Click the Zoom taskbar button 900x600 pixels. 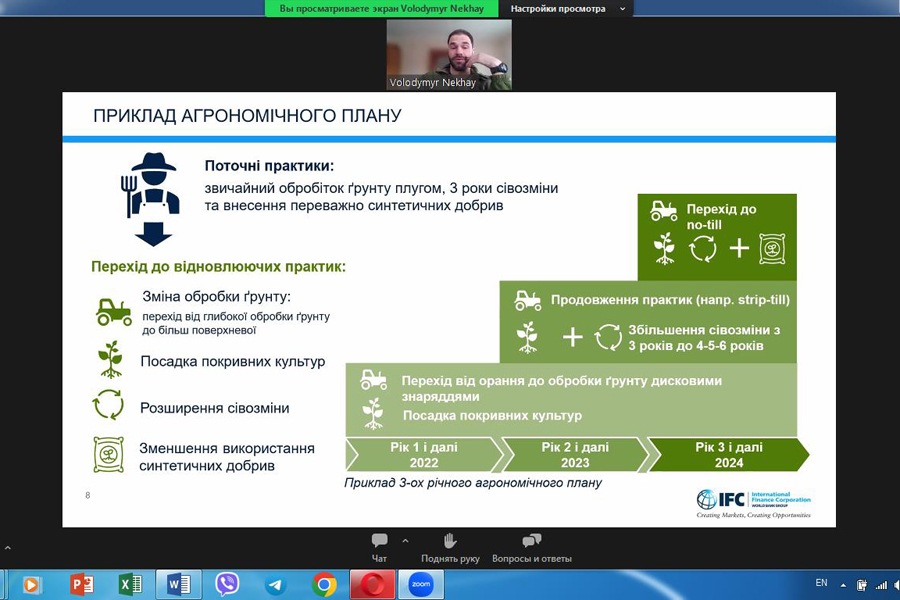(420, 584)
